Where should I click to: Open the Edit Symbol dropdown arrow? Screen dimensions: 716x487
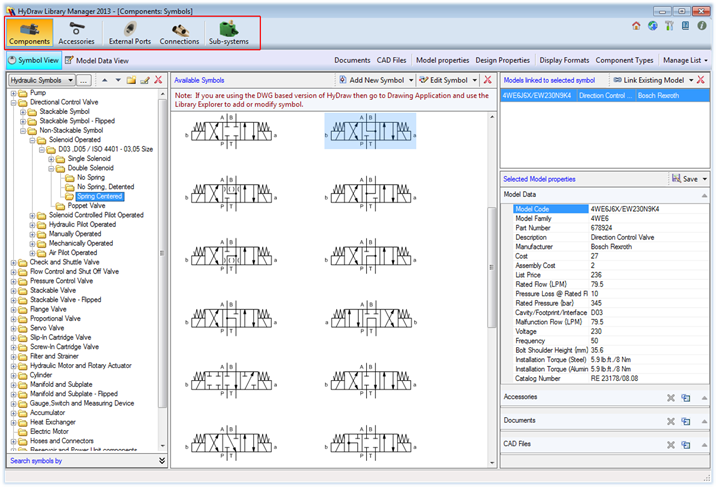click(x=475, y=80)
